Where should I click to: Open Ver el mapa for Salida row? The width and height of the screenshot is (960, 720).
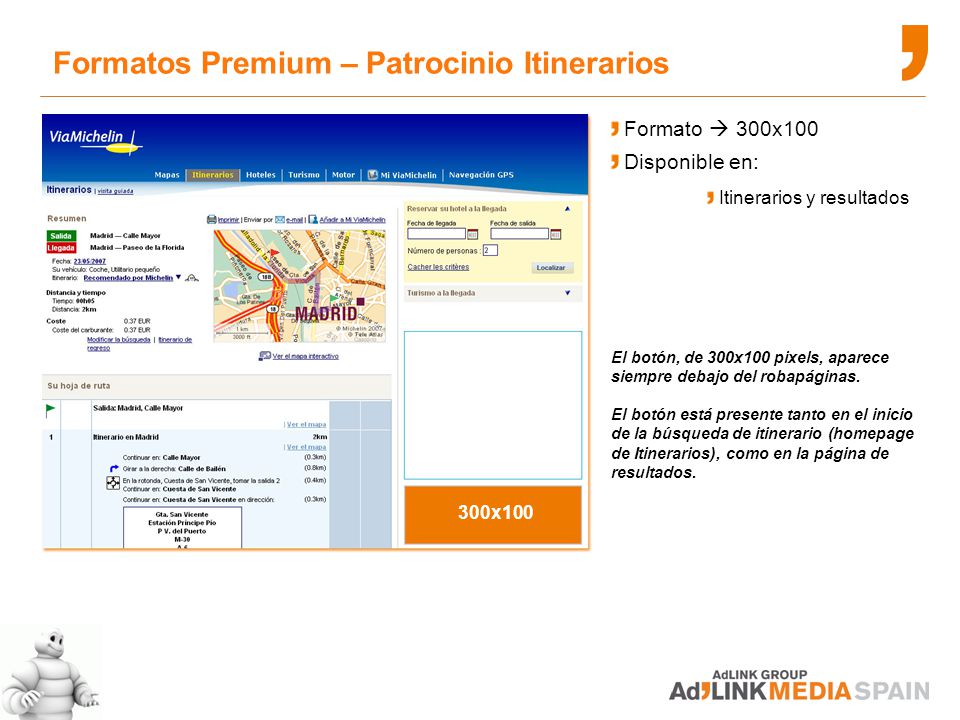click(x=306, y=424)
